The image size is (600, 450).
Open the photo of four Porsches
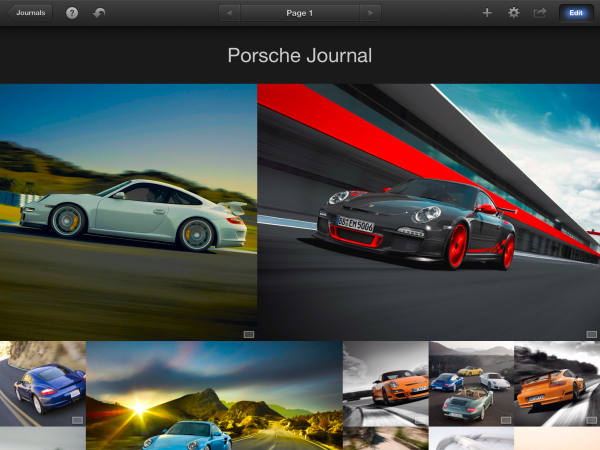click(x=471, y=384)
